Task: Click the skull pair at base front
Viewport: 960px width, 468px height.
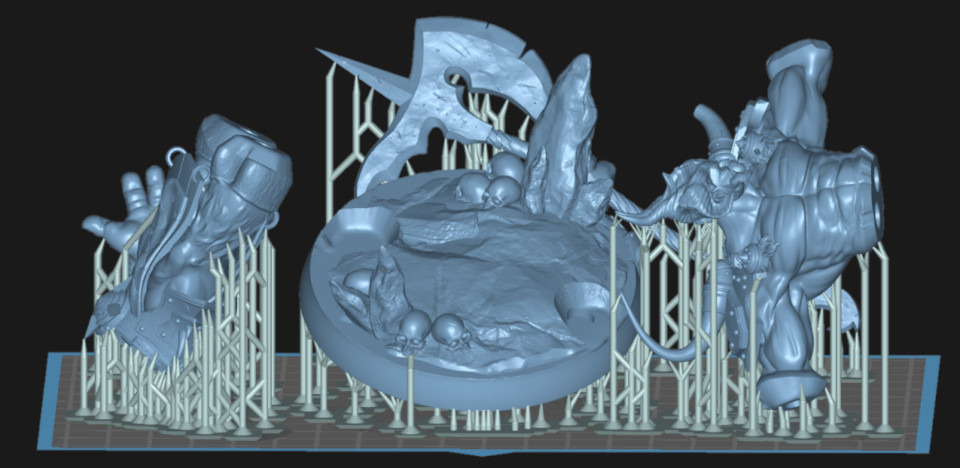Action: (432, 330)
